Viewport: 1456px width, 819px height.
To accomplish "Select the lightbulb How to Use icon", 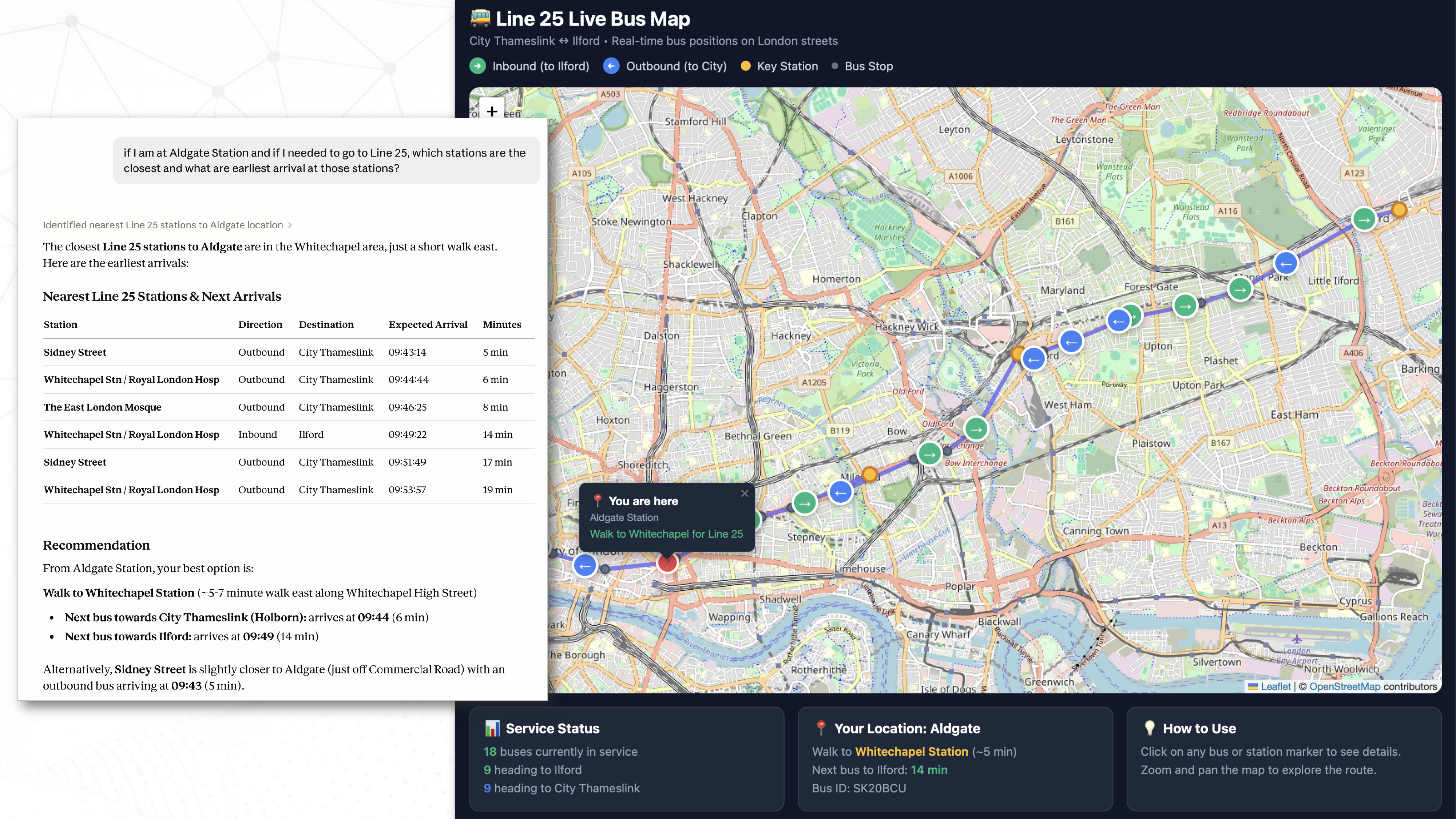I will coord(1149,728).
